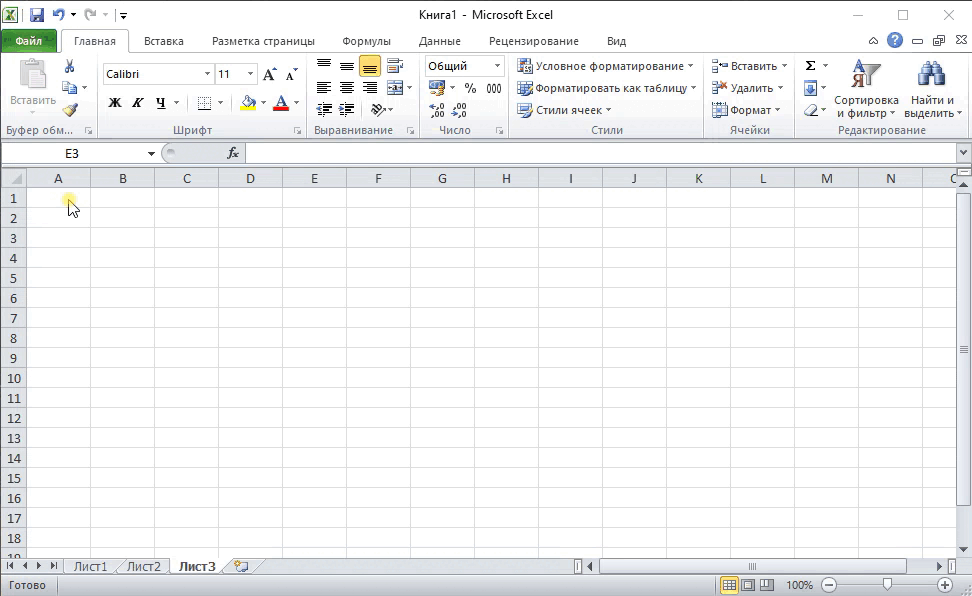Click Удалить cells button
Screen dimensions: 972x596
click(x=748, y=88)
